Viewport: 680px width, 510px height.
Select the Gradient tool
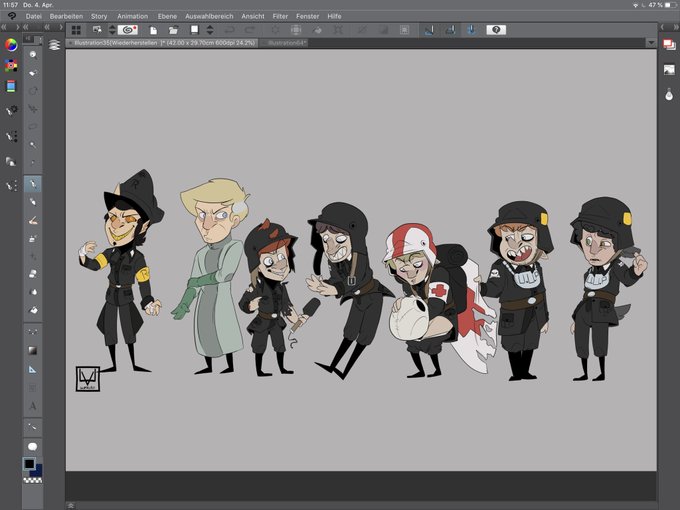click(x=33, y=350)
